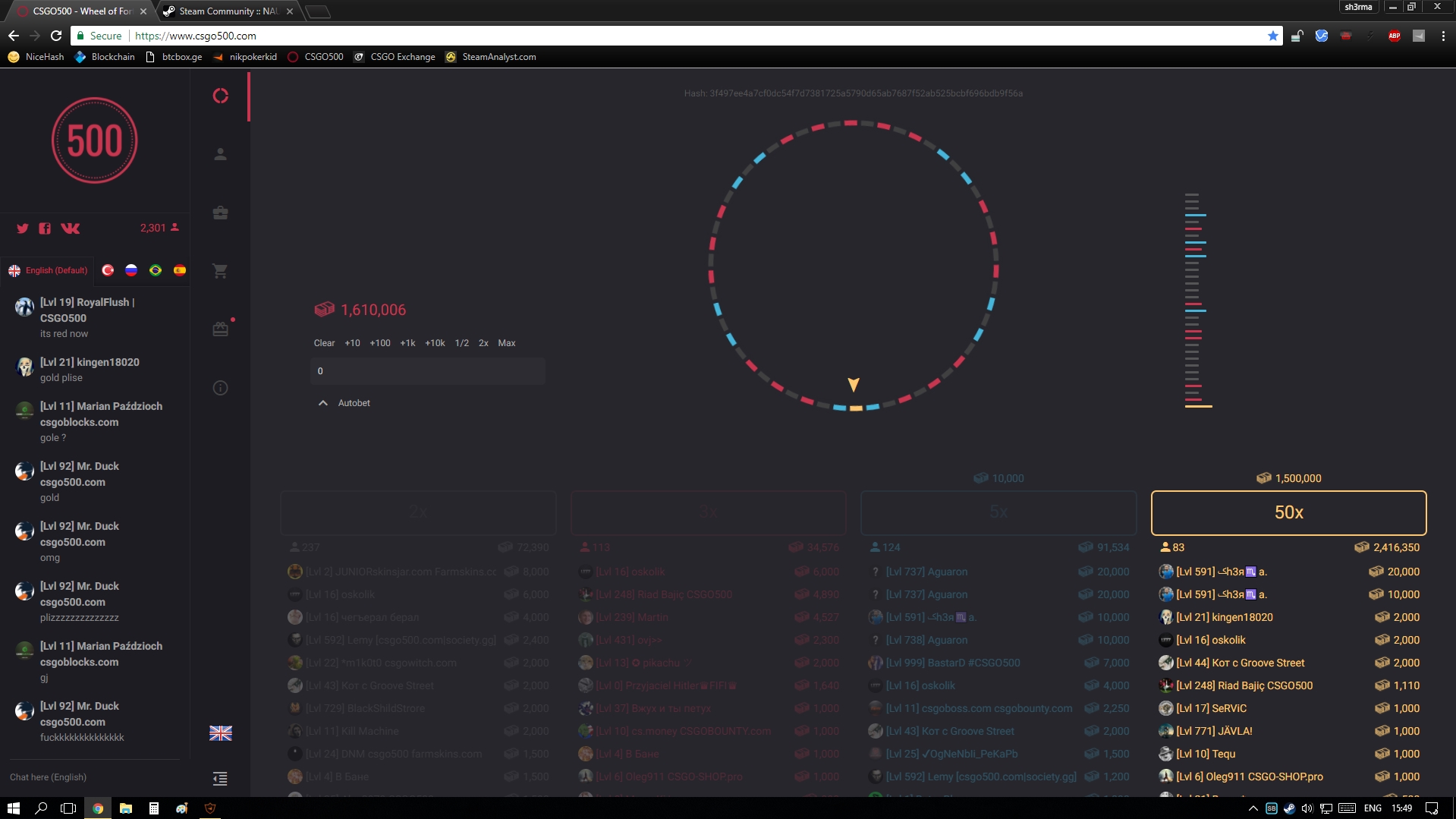The height and width of the screenshot is (819, 1456).
Task: Open the inventory briefcase icon in sidebar
Action: (220, 213)
